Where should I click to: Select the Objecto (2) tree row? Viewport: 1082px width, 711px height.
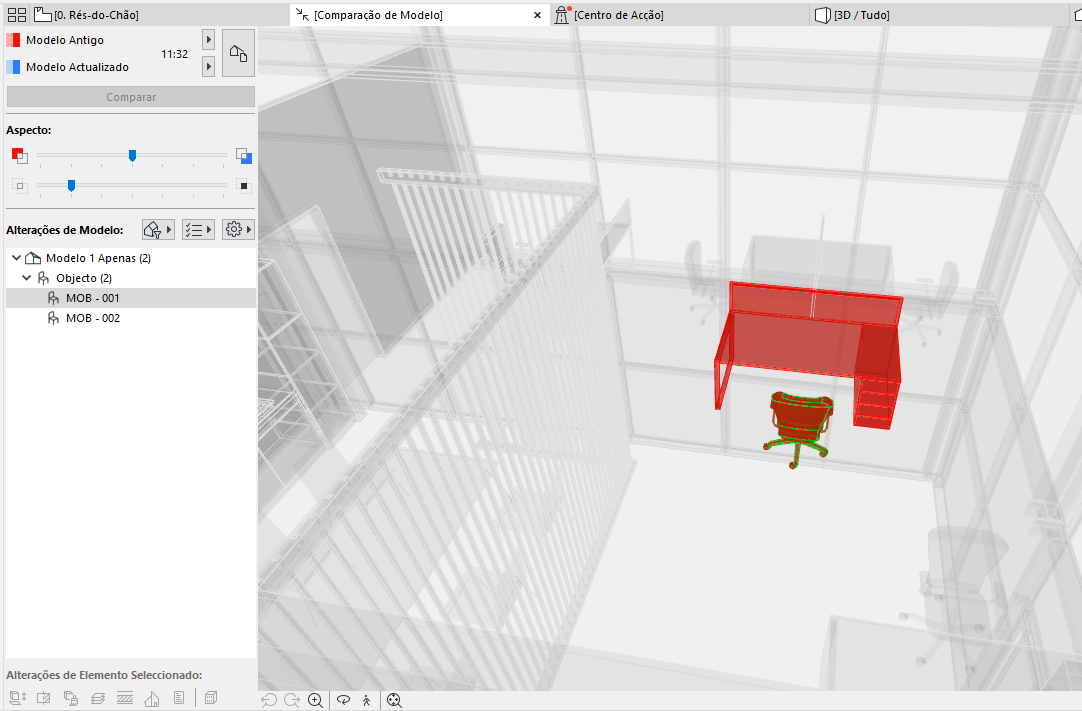(130, 278)
